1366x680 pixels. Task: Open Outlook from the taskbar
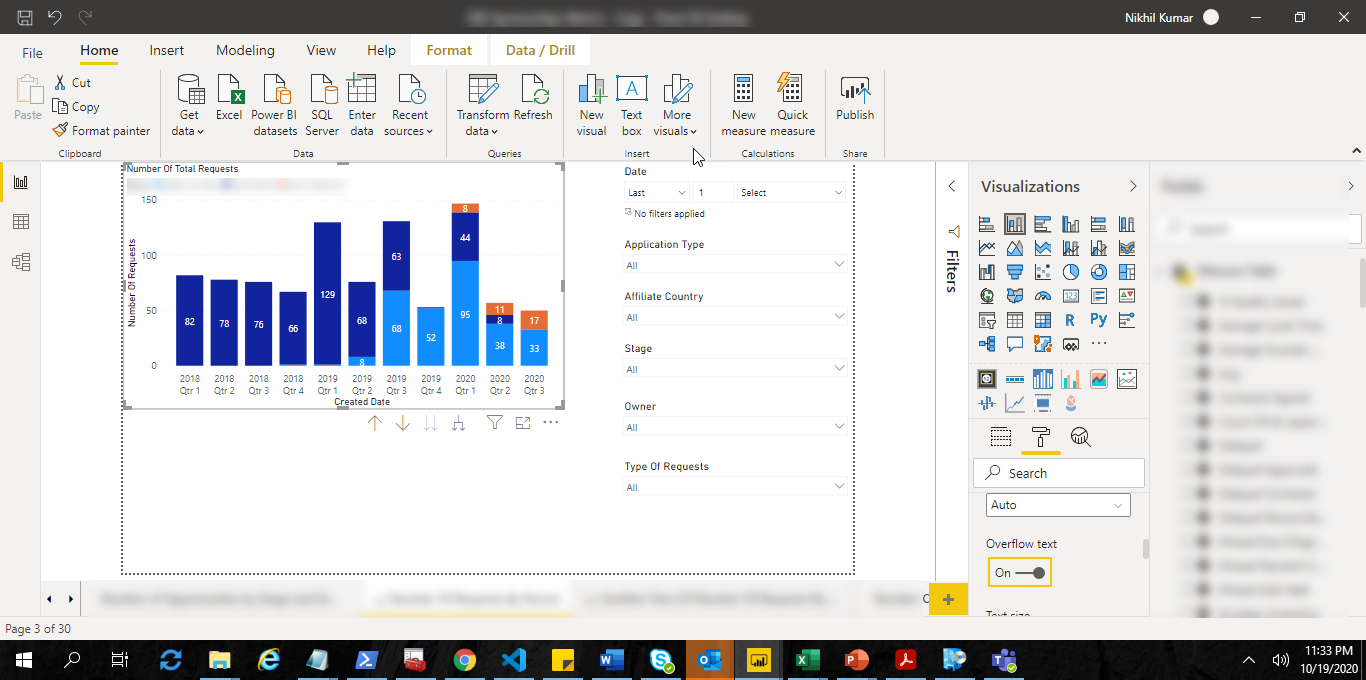710,660
